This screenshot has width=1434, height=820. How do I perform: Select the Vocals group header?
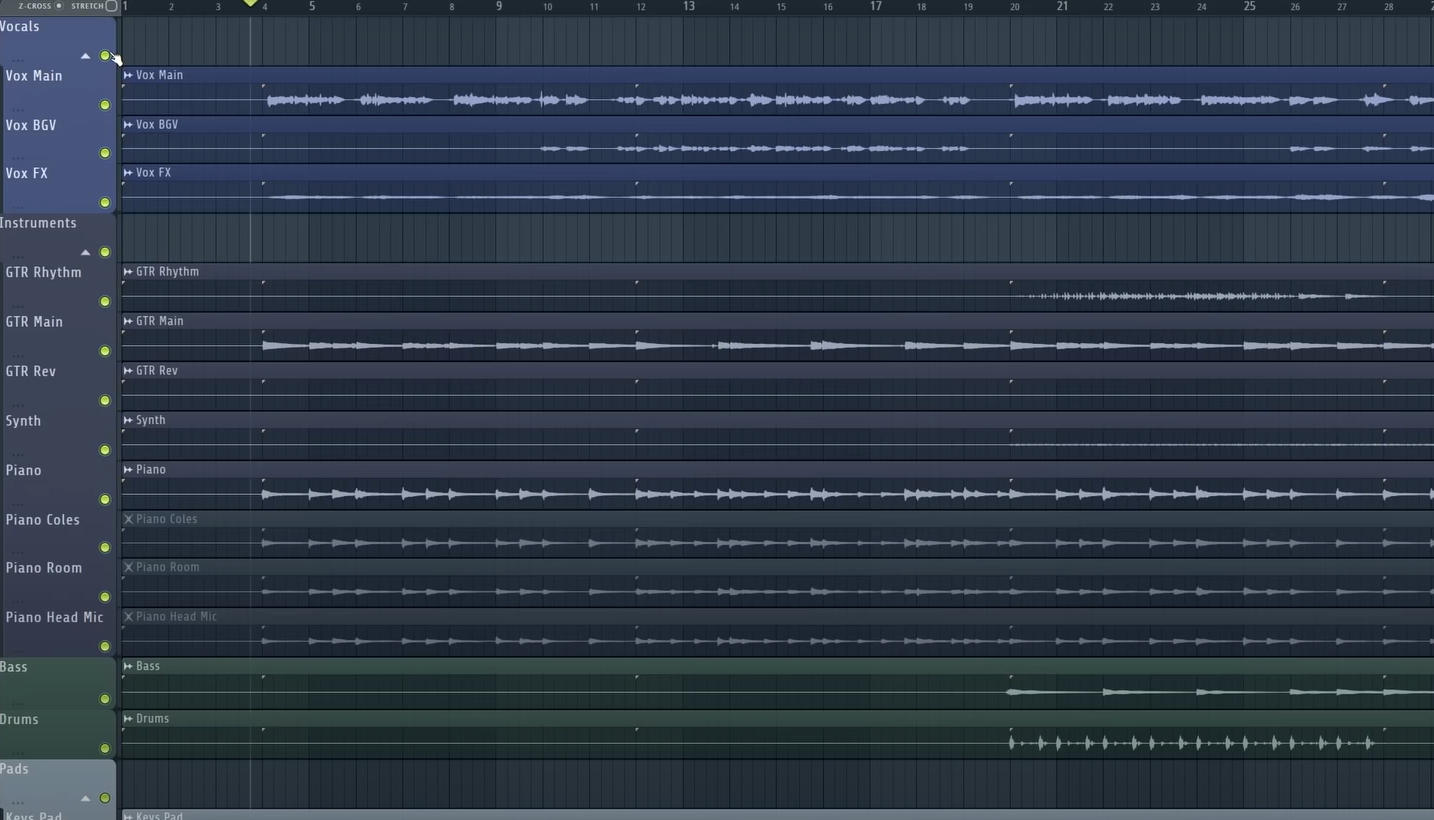coord(20,26)
